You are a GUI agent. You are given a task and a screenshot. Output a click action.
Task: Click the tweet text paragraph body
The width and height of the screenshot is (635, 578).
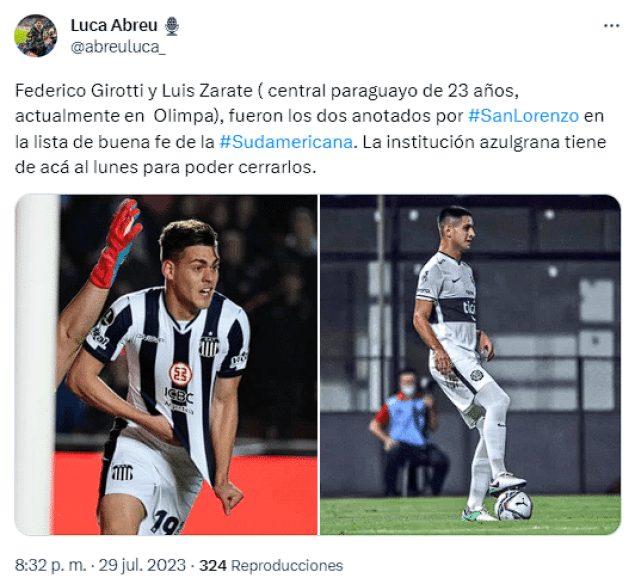coord(311,129)
